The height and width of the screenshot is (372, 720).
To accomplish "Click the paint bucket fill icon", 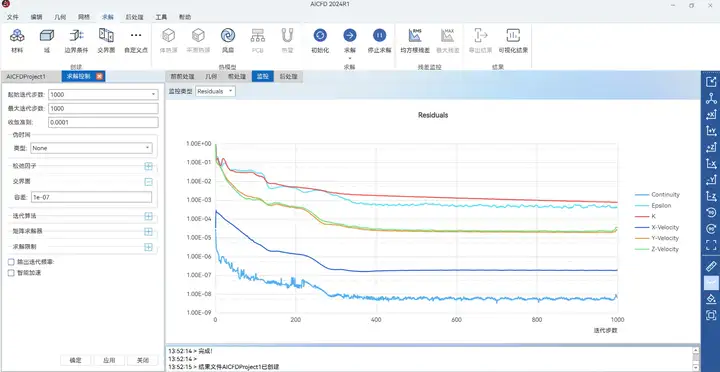I will (x=711, y=299).
